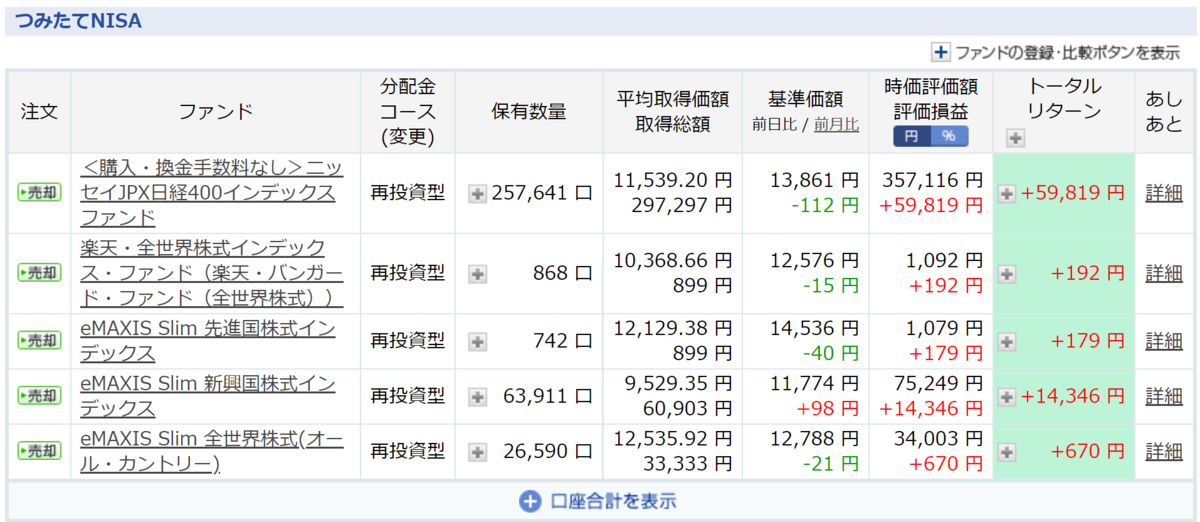Expand total return details for +59,819 円
The width and height of the screenshot is (1200, 522).
[1007, 193]
